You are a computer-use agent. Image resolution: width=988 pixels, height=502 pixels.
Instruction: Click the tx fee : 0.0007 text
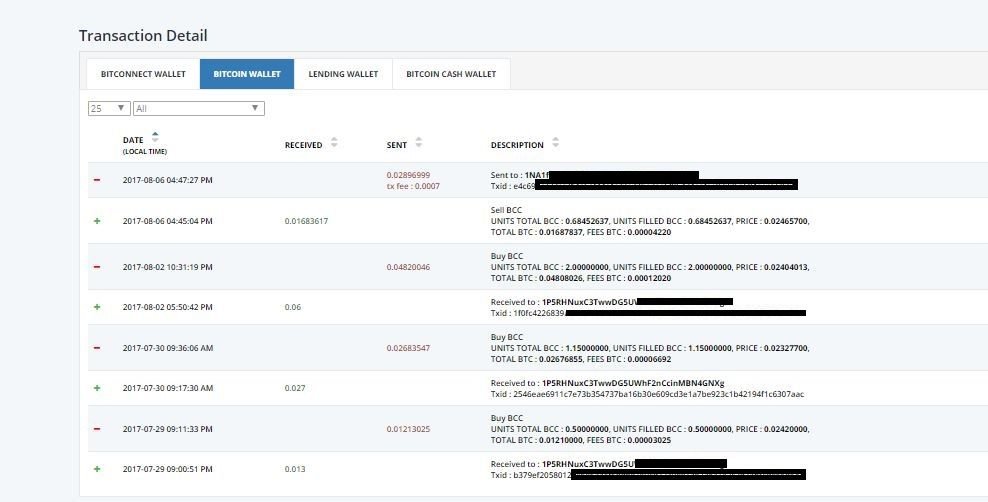coord(413,186)
